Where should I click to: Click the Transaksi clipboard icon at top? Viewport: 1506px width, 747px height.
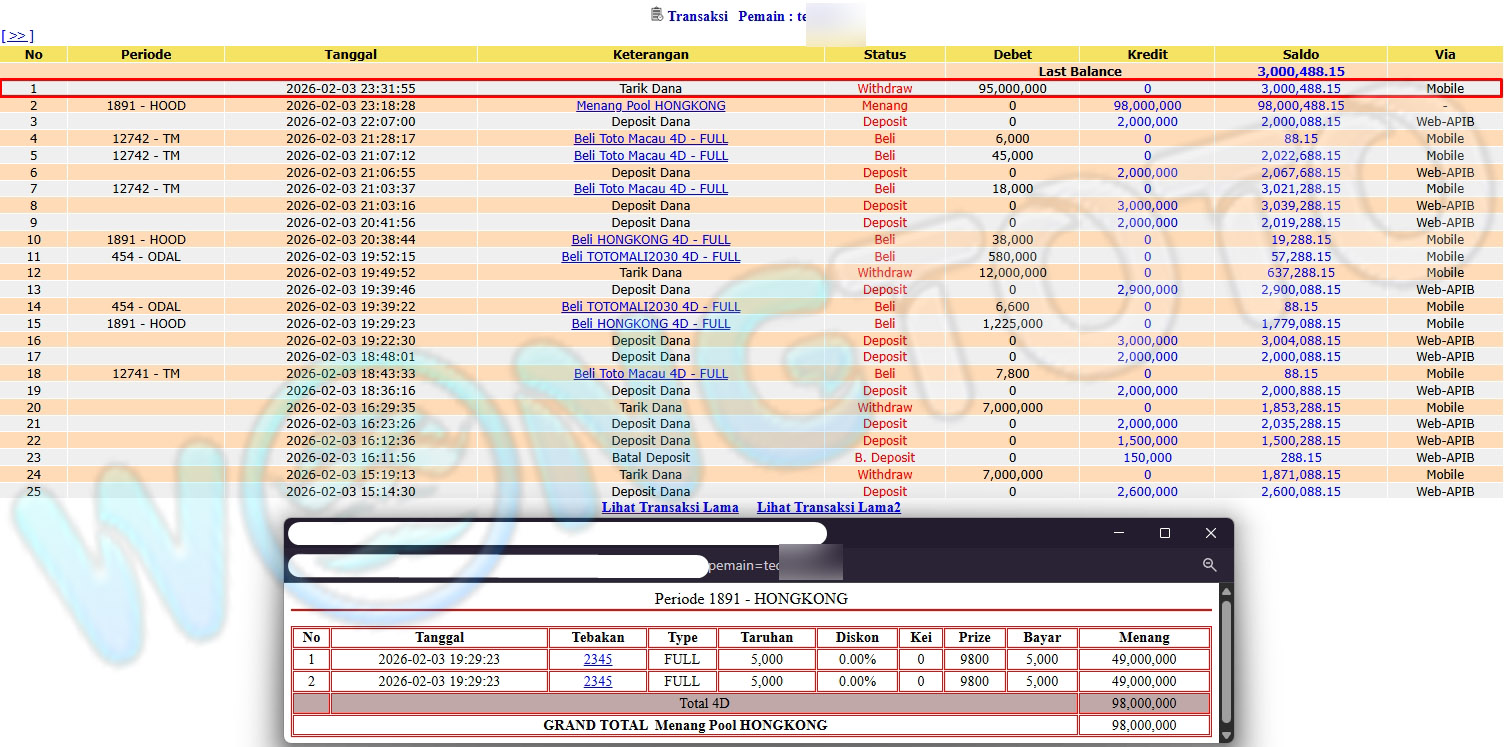click(x=656, y=14)
